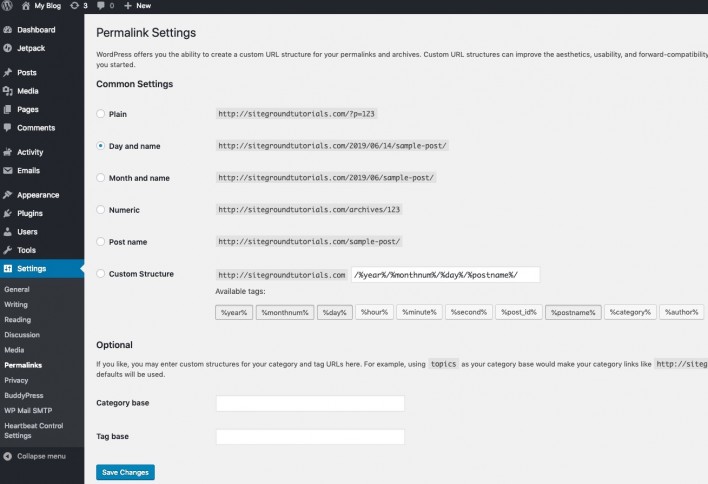Click the Activity icon
This screenshot has width=708, height=484.
[x=7, y=152]
